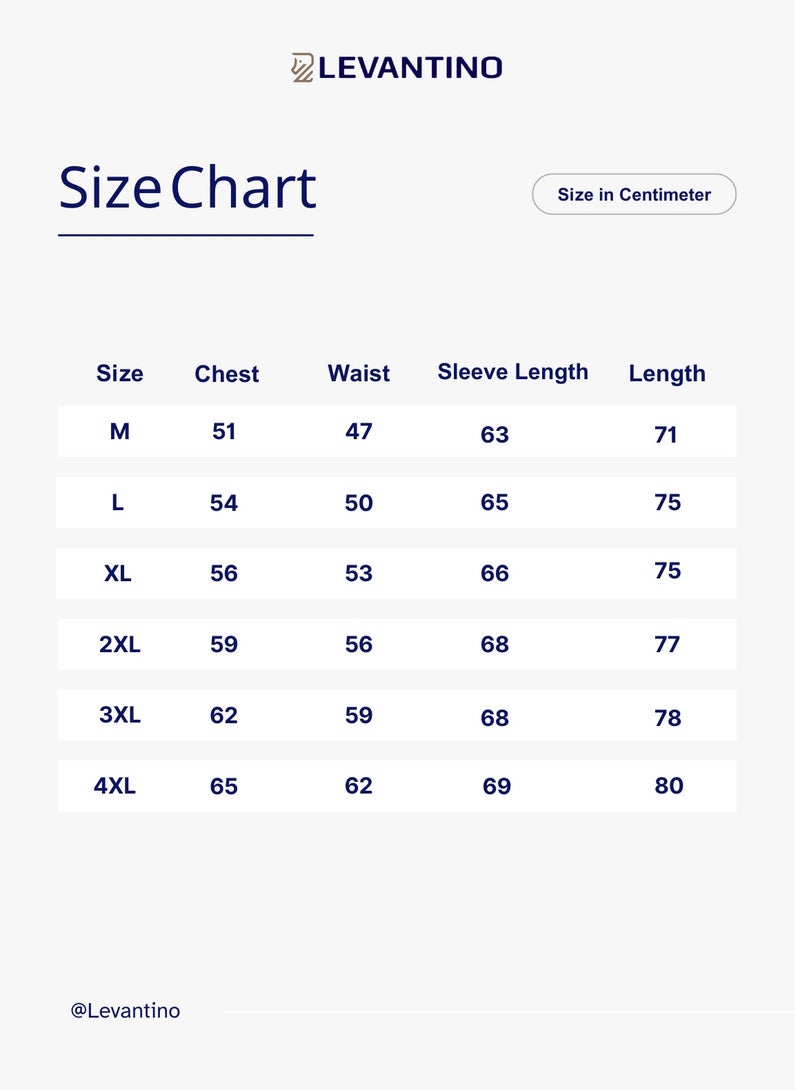
Task: Select the Chest column header
Action: 226,374
